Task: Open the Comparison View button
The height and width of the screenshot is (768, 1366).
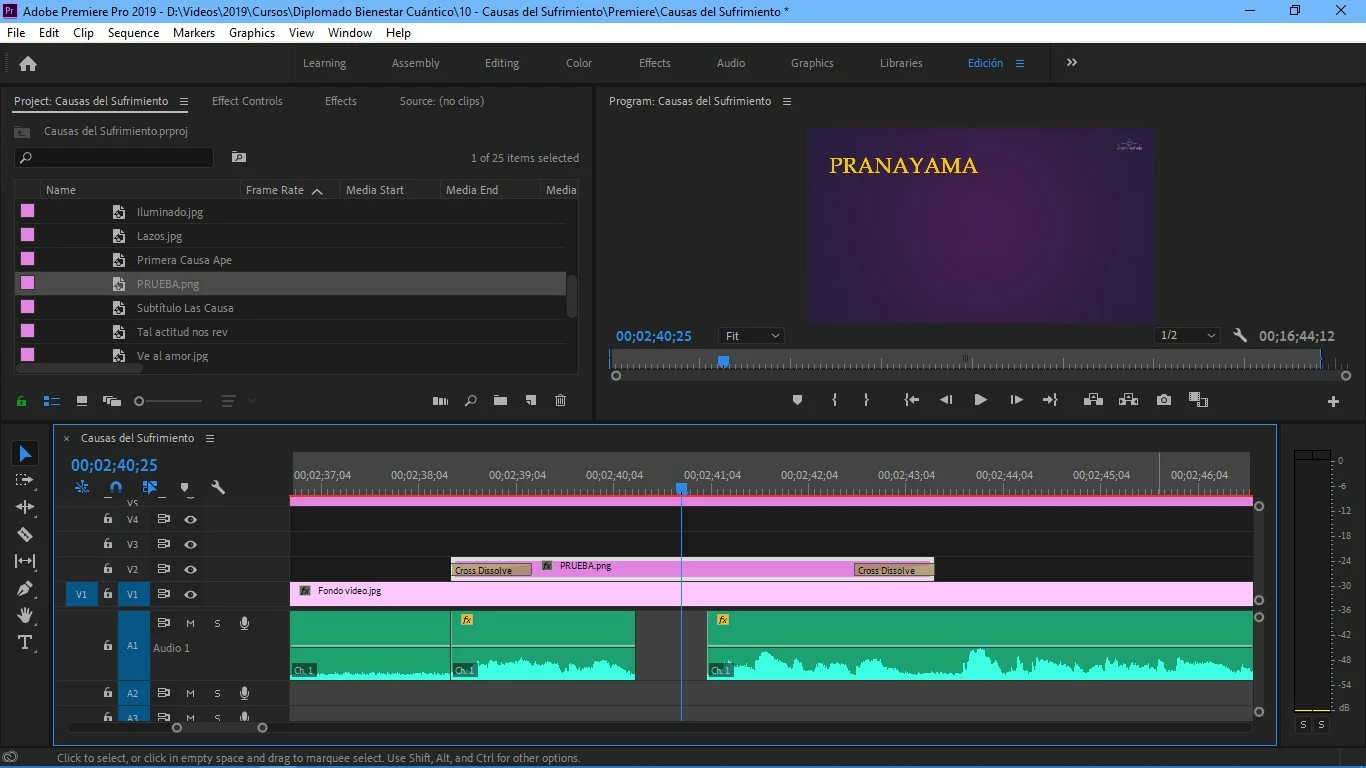Action: pyautogui.click(x=1198, y=400)
